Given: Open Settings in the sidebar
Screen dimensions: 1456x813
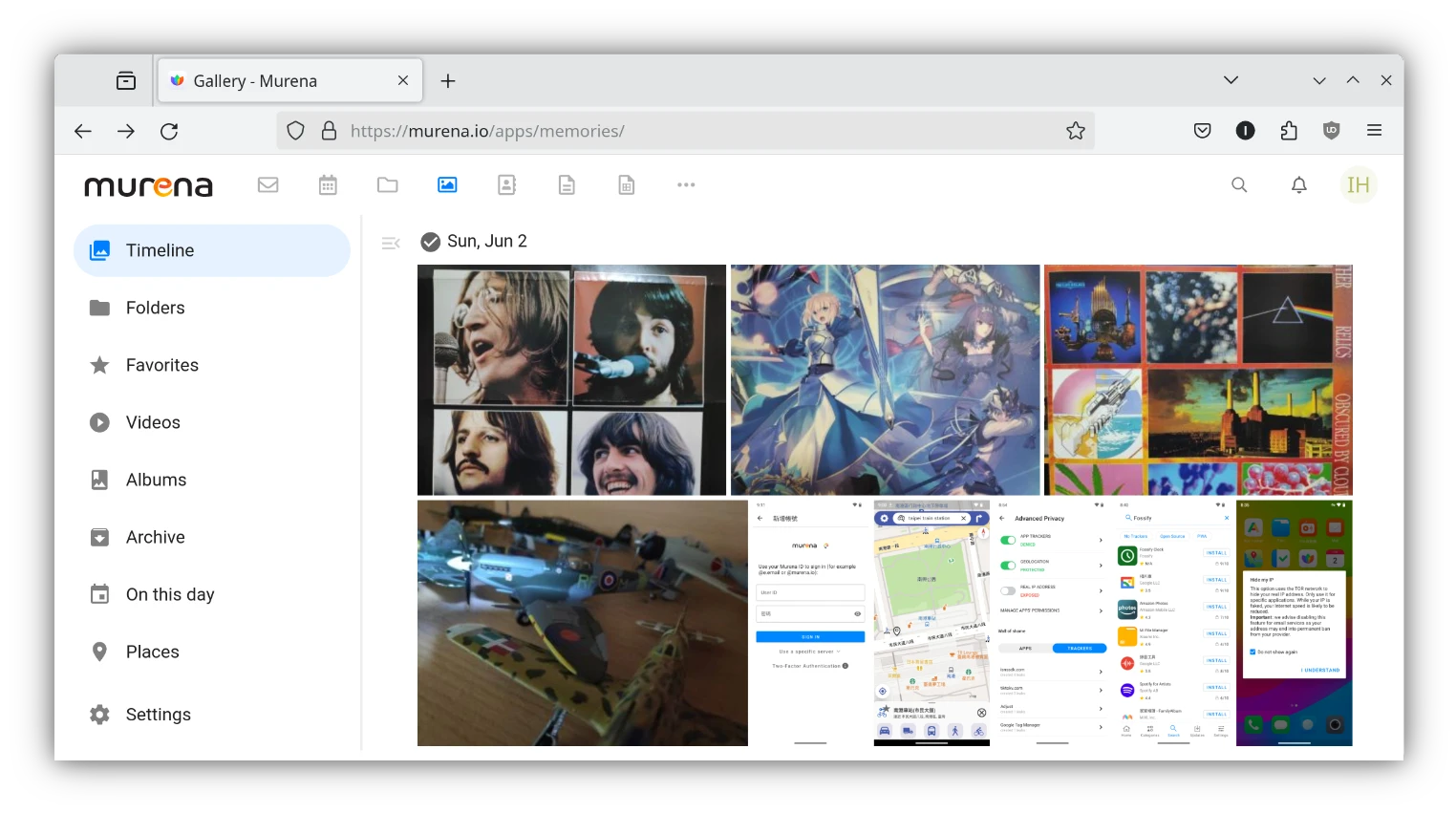Looking at the screenshot, I should click(158, 715).
